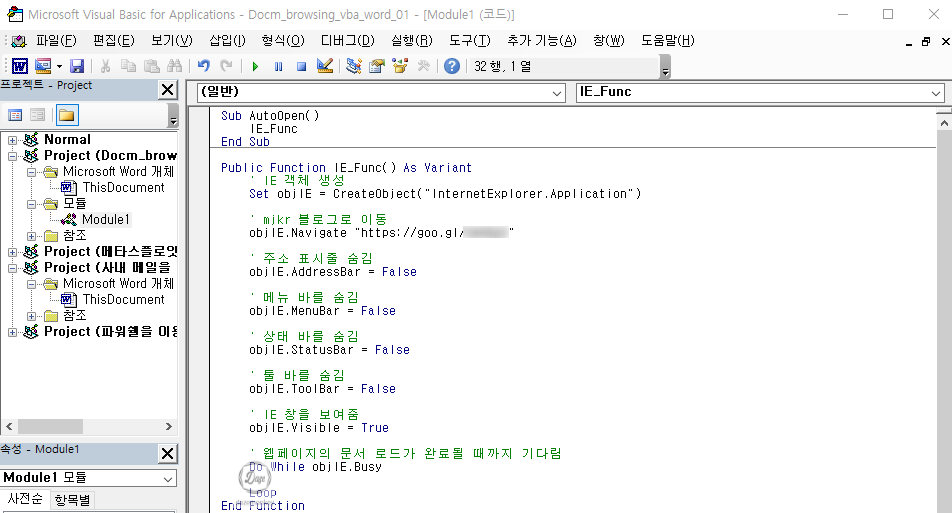
Task: Open the 보기(V) menu
Action: [172, 41]
